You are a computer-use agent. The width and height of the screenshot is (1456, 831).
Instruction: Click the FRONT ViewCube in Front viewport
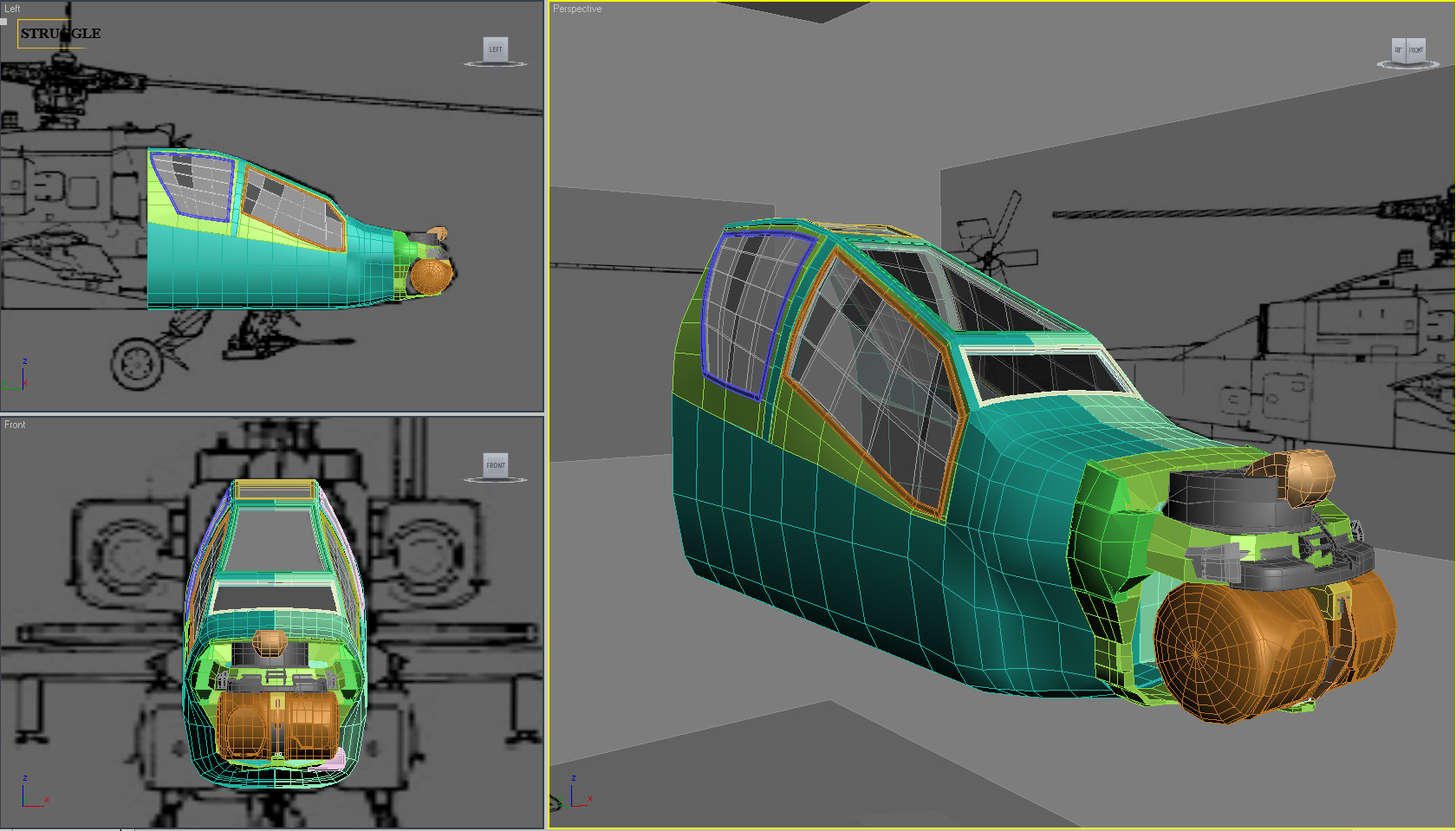[x=496, y=465]
